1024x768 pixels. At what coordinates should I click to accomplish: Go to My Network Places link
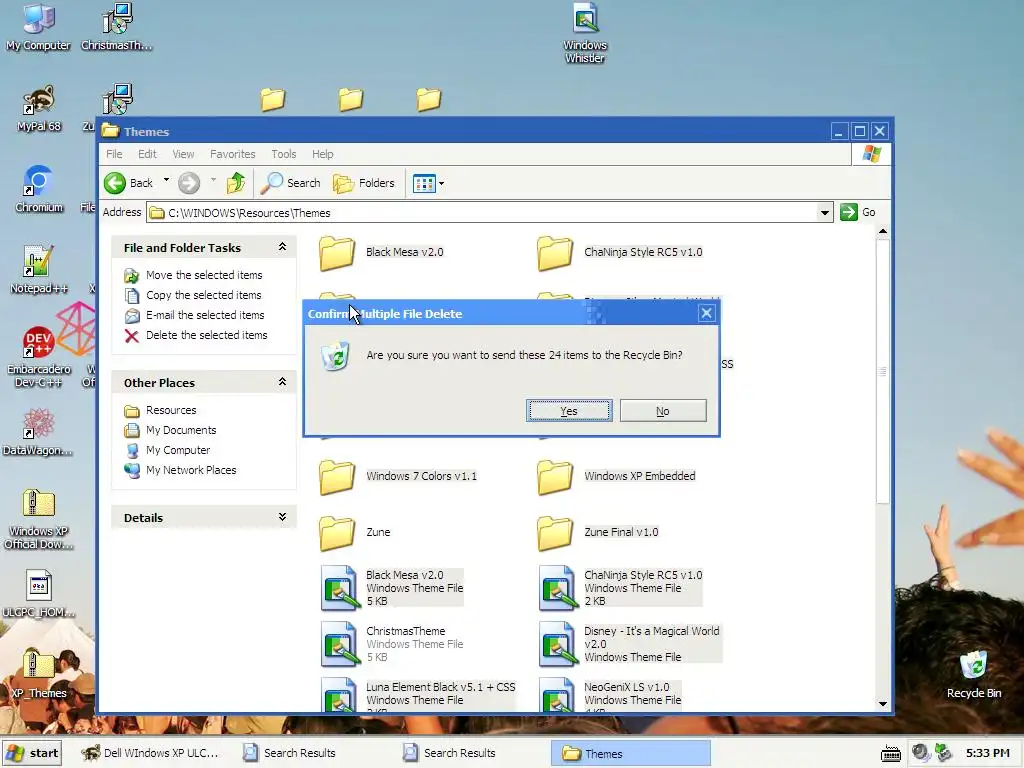(x=191, y=470)
